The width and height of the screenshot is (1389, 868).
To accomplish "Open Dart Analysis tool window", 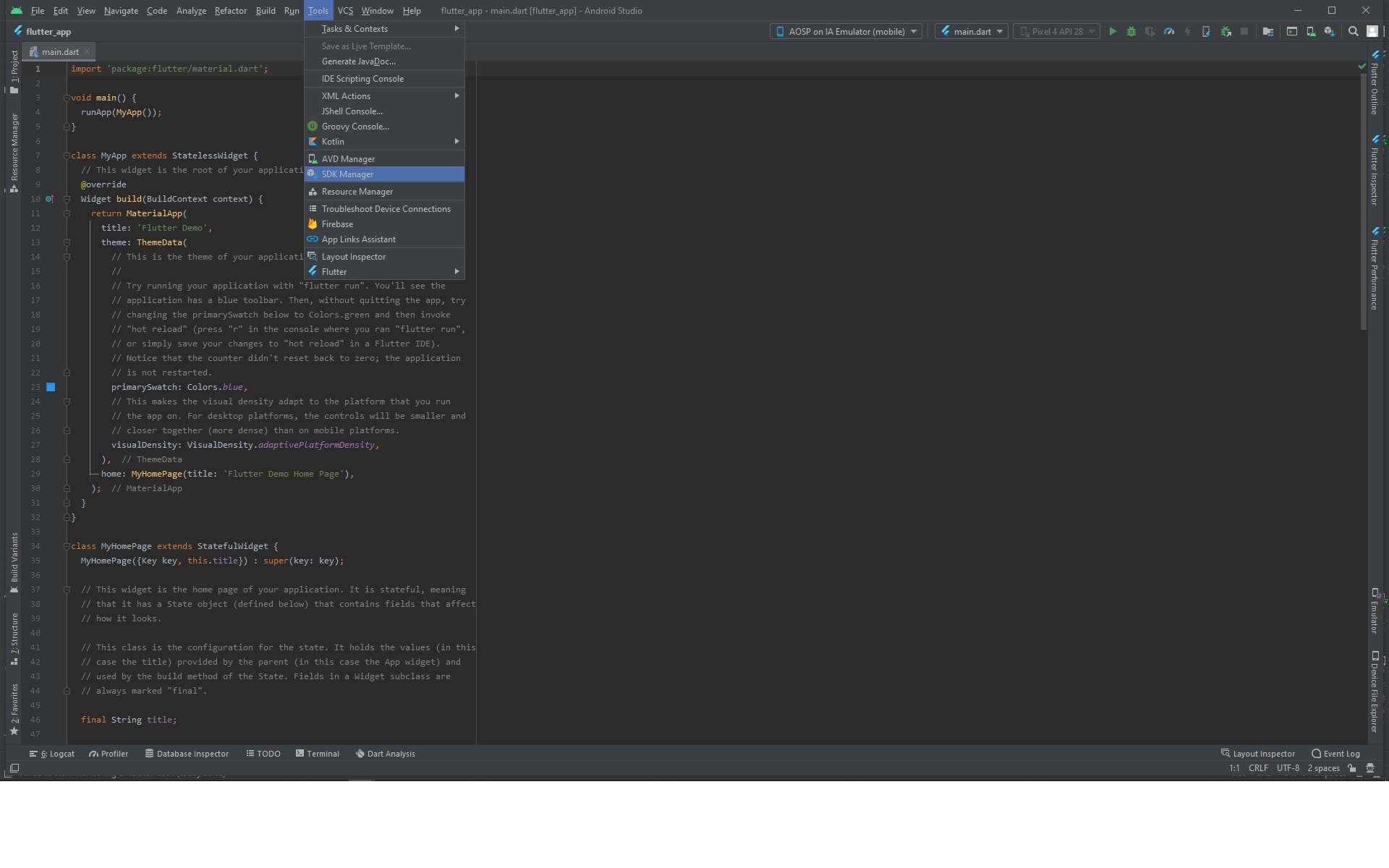I will (385, 754).
